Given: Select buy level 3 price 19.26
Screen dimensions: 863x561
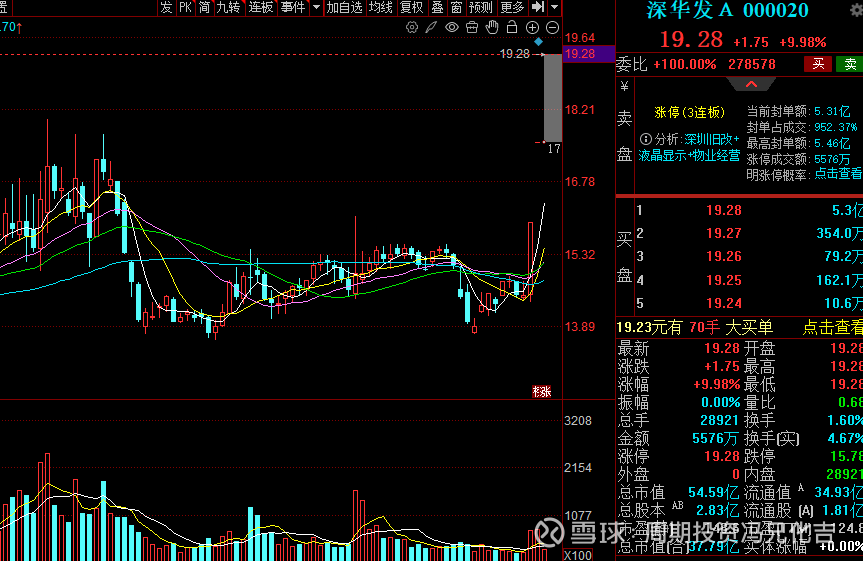Looking at the screenshot, I should click(x=724, y=257).
